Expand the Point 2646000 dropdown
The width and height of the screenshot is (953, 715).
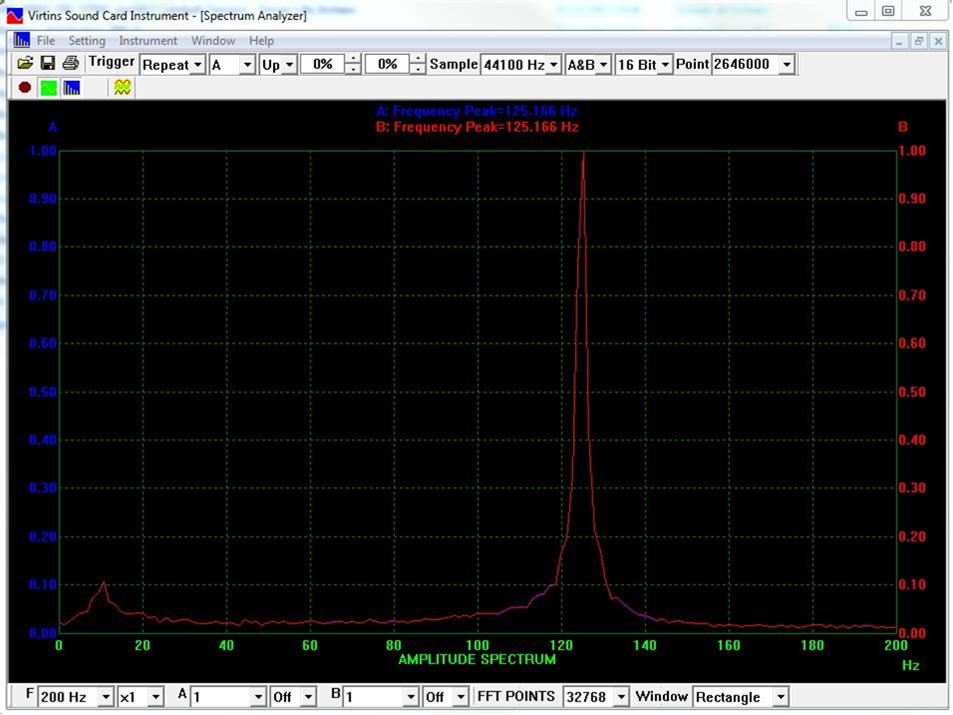[787, 64]
